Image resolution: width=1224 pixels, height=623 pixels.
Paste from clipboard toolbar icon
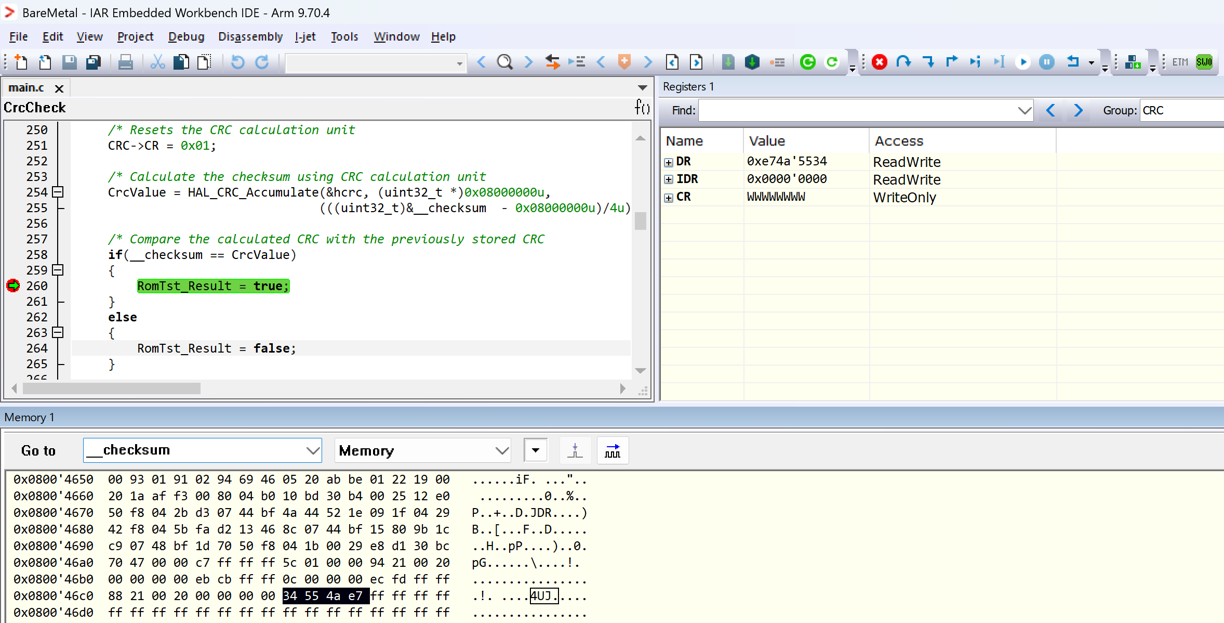[x=204, y=62]
